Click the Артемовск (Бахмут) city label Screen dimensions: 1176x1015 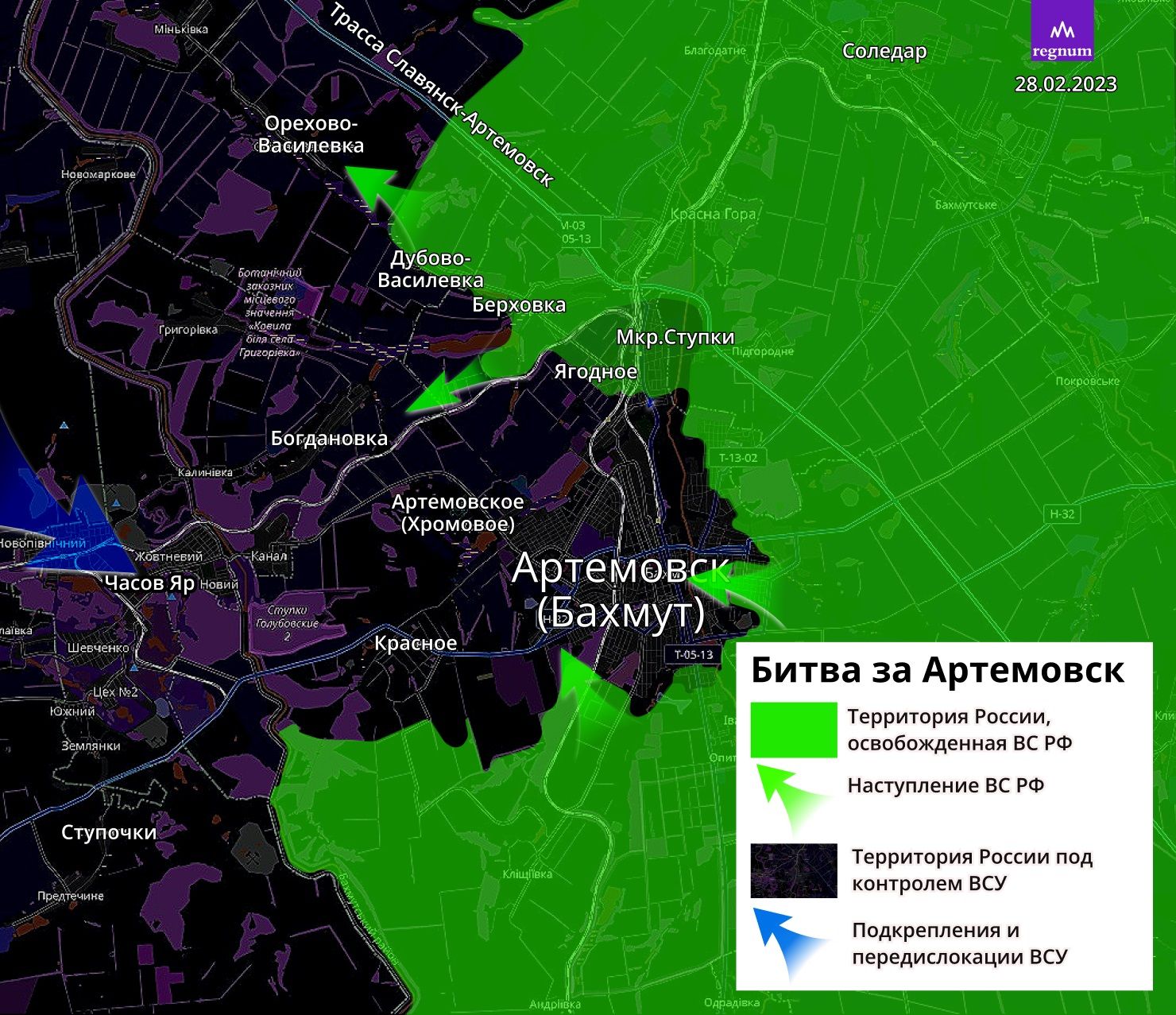point(621,590)
